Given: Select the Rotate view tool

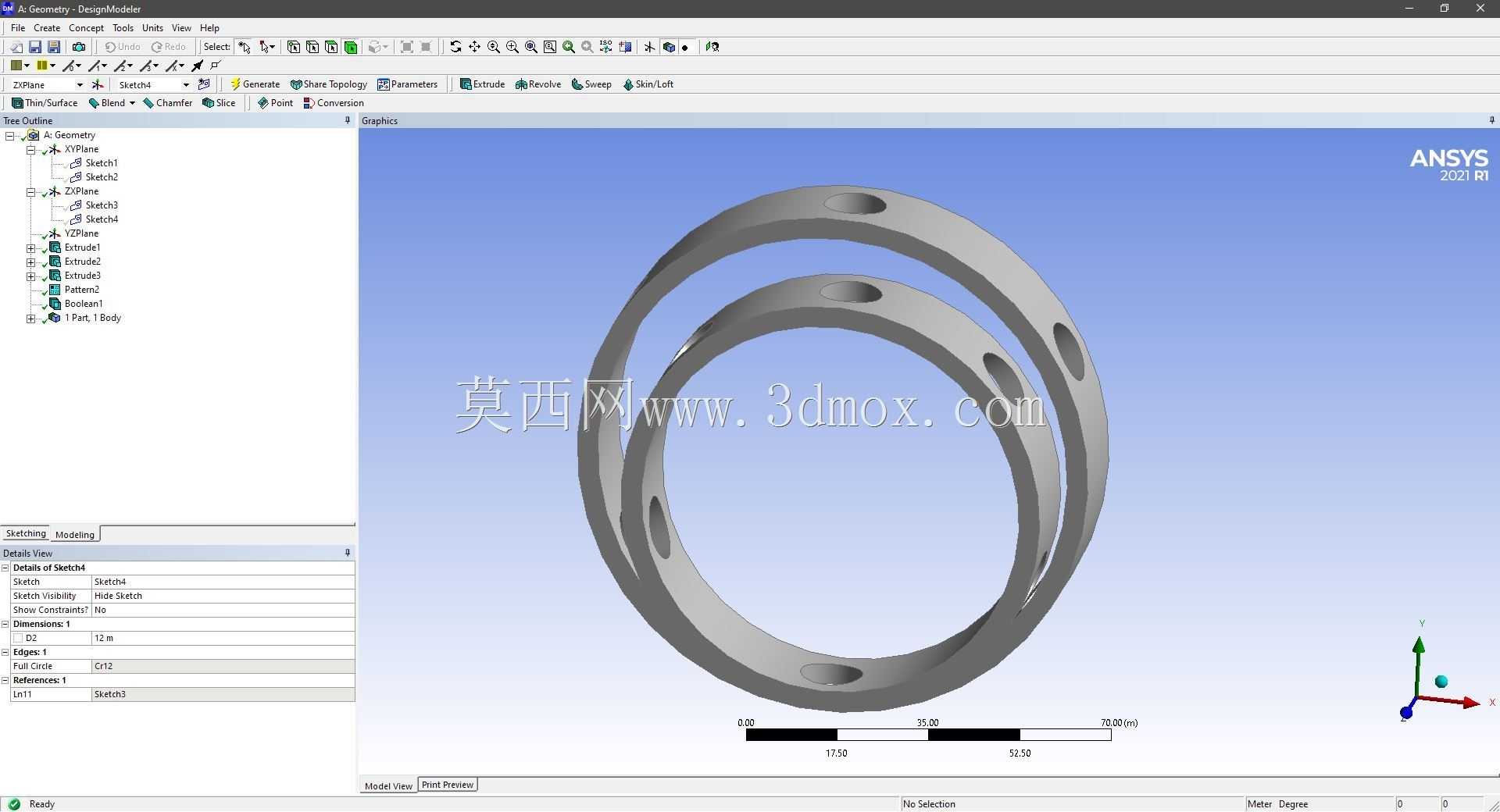Looking at the screenshot, I should [455, 47].
